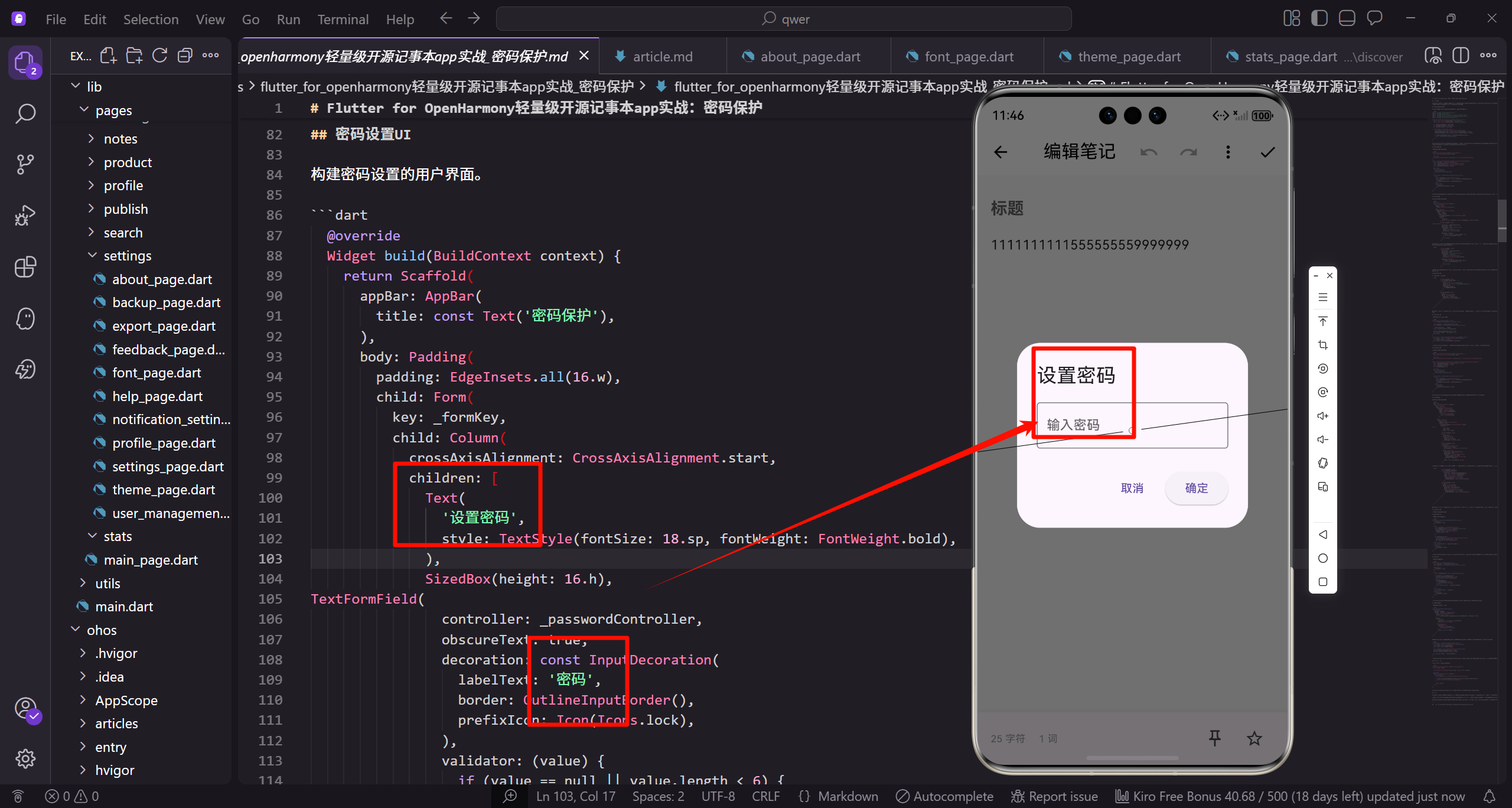The height and width of the screenshot is (808, 1512).
Task: Toggle the bottom panel layout button
Action: [1347, 18]
